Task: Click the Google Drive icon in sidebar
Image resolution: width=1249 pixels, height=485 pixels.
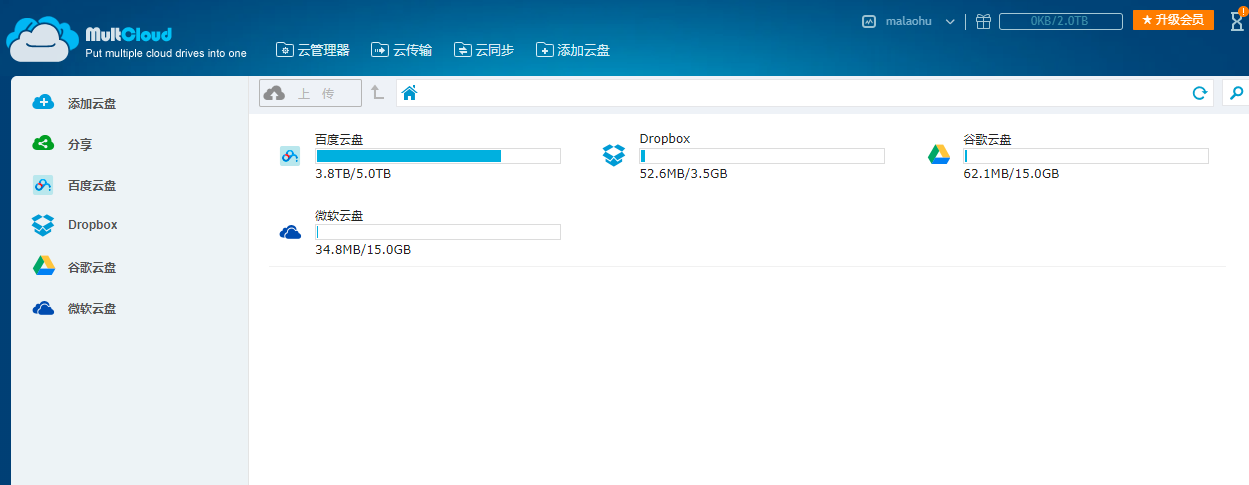Action: 43,266
